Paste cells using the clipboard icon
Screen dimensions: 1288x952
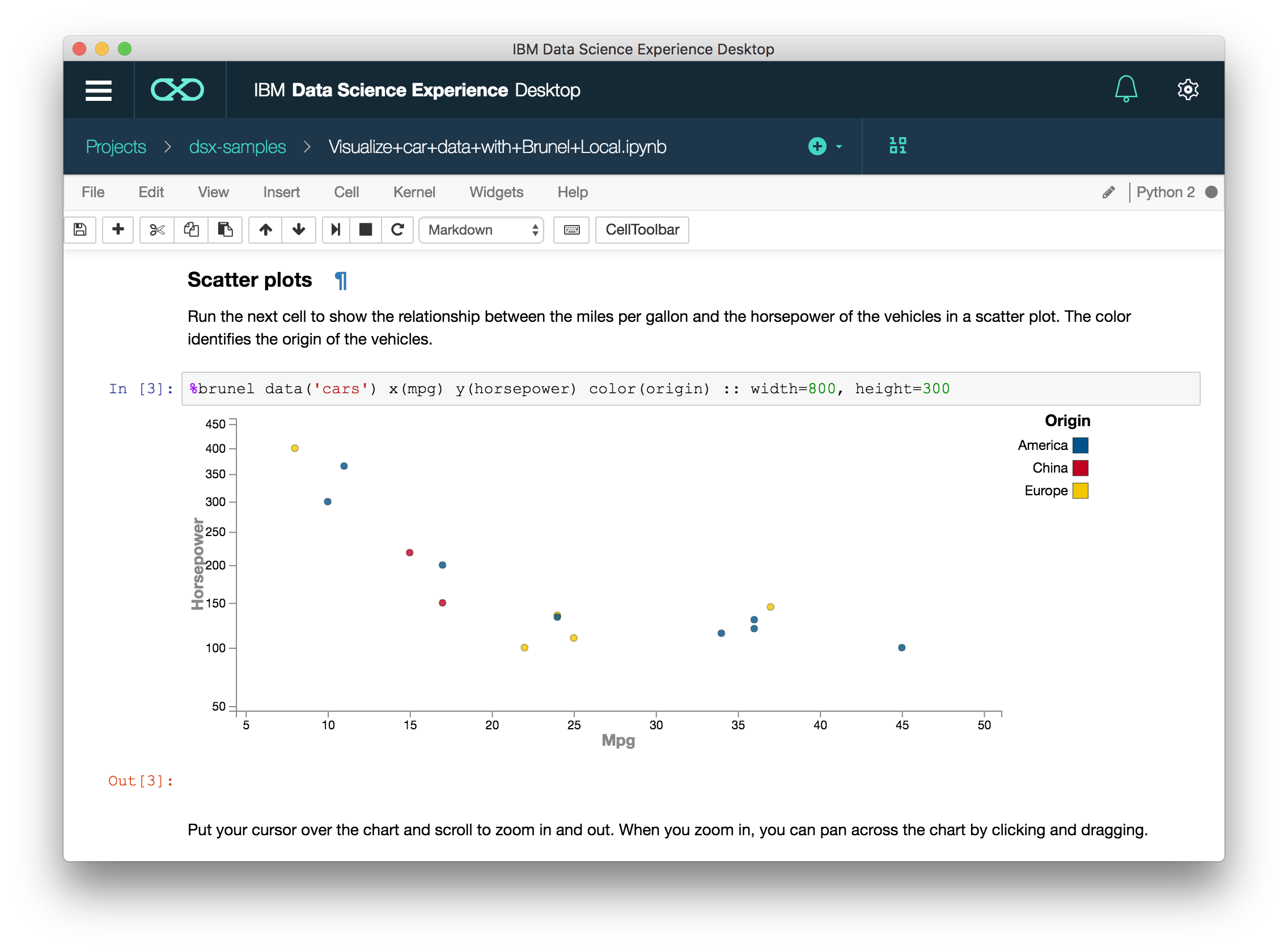click(225, 229)
